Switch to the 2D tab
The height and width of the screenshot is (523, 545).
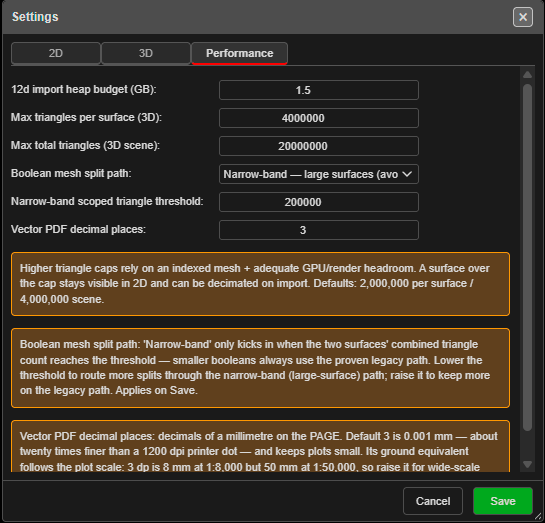pyautogui.click(x=56, y=53)
